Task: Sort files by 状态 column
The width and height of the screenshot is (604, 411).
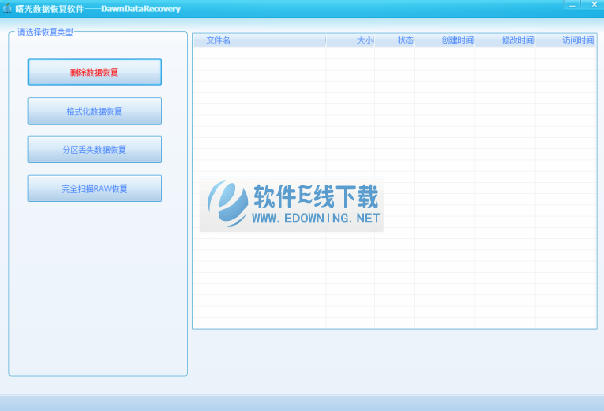Action: (404, 41)
